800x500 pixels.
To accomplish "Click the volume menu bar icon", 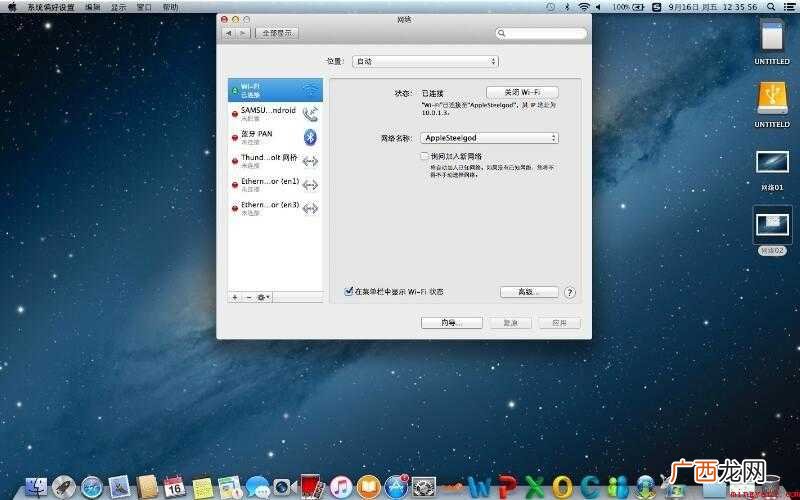I will (598, 7).
